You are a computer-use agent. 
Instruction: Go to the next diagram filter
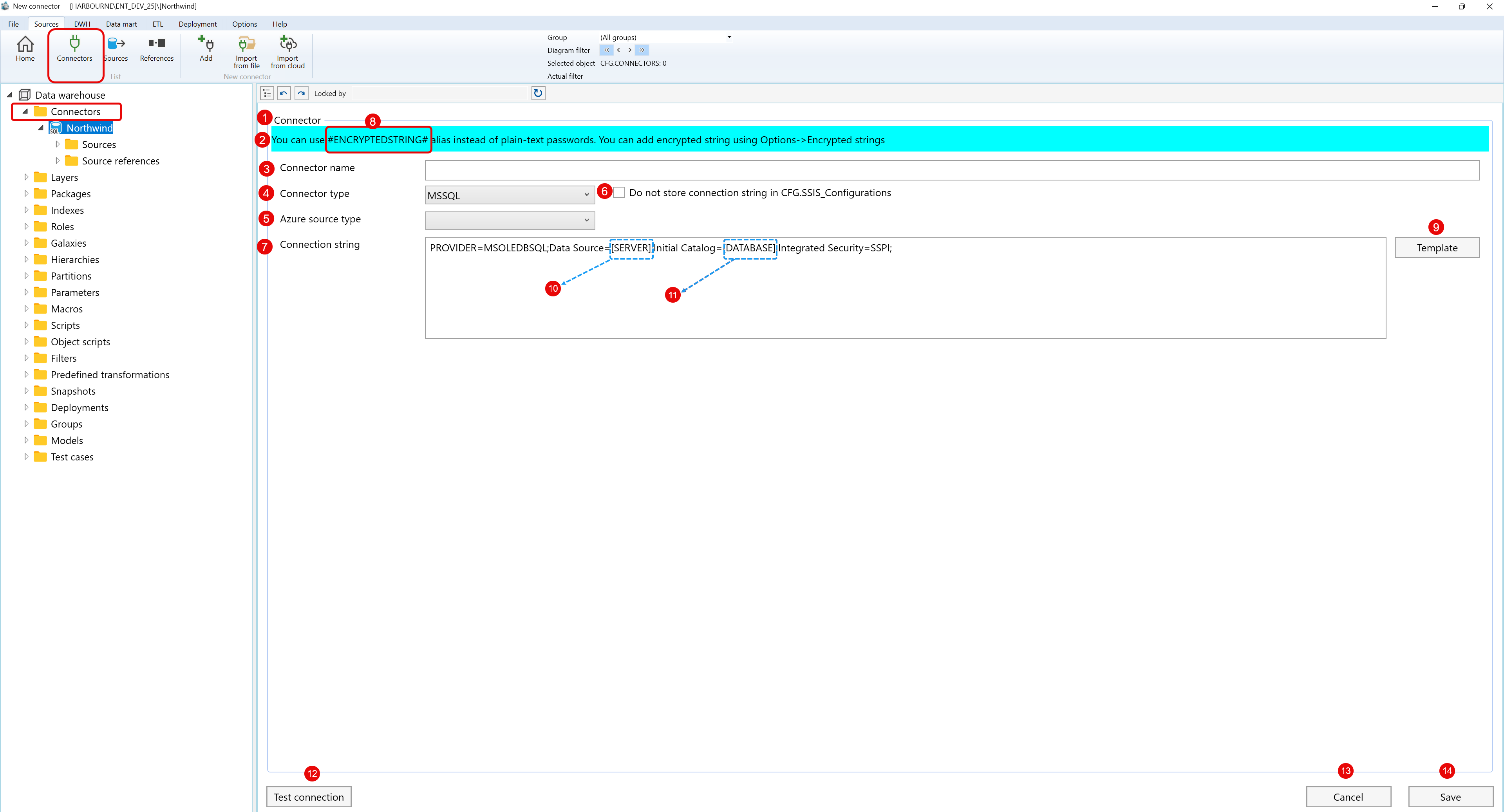click(x=629, y=50)
